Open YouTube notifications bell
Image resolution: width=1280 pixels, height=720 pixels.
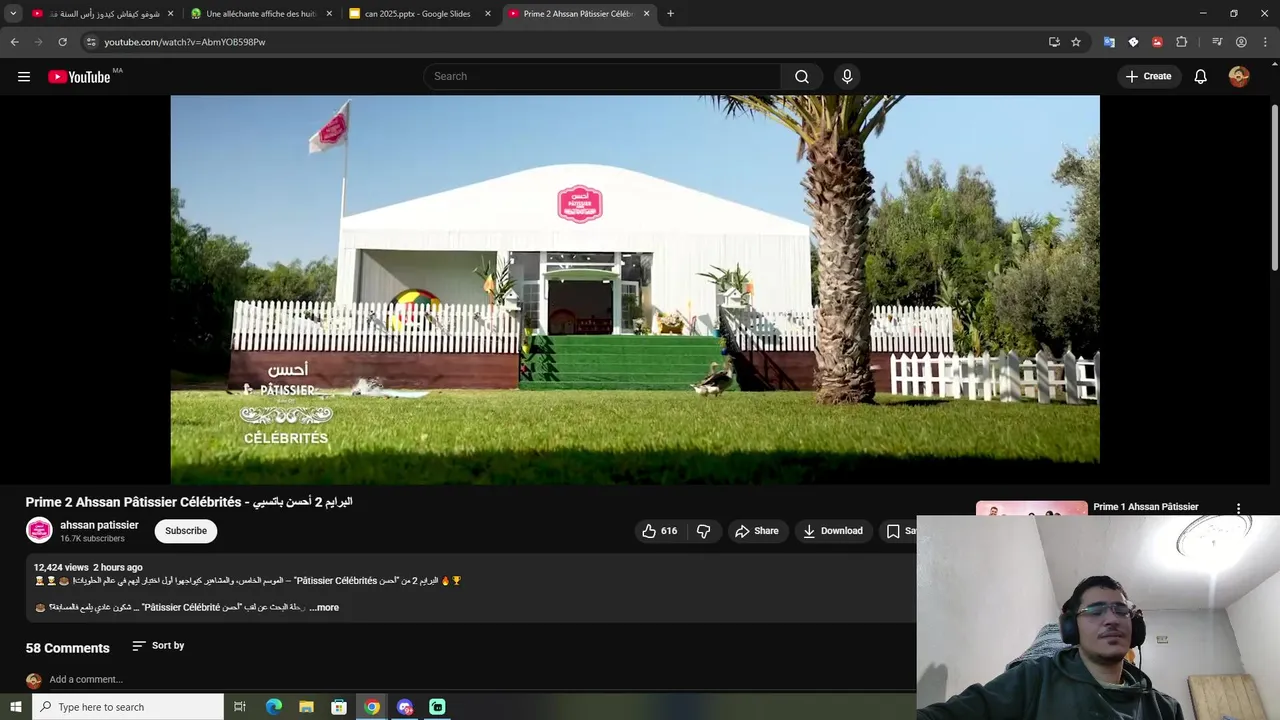click(1201, 77)
